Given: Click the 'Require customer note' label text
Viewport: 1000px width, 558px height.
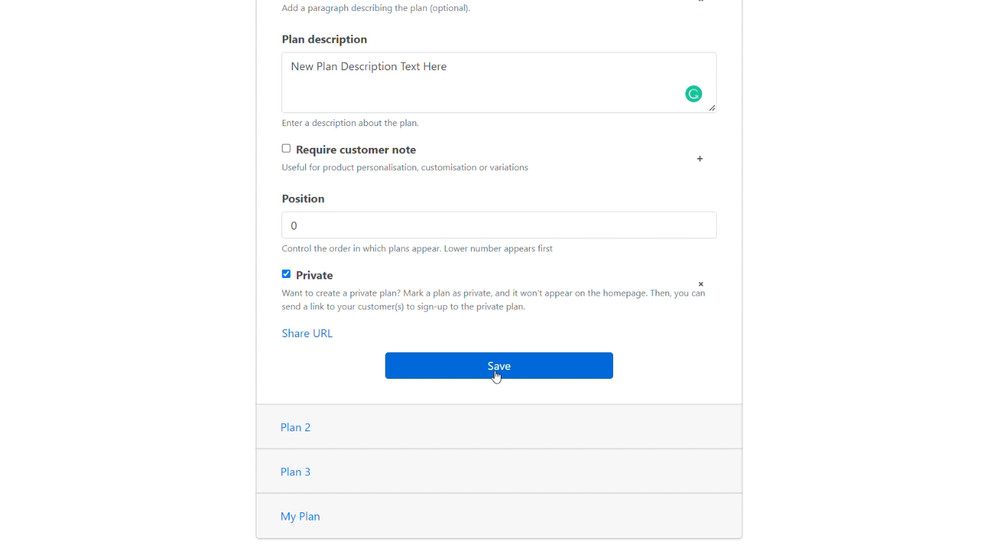Looking at the screenshot, I should pos(356,150).
